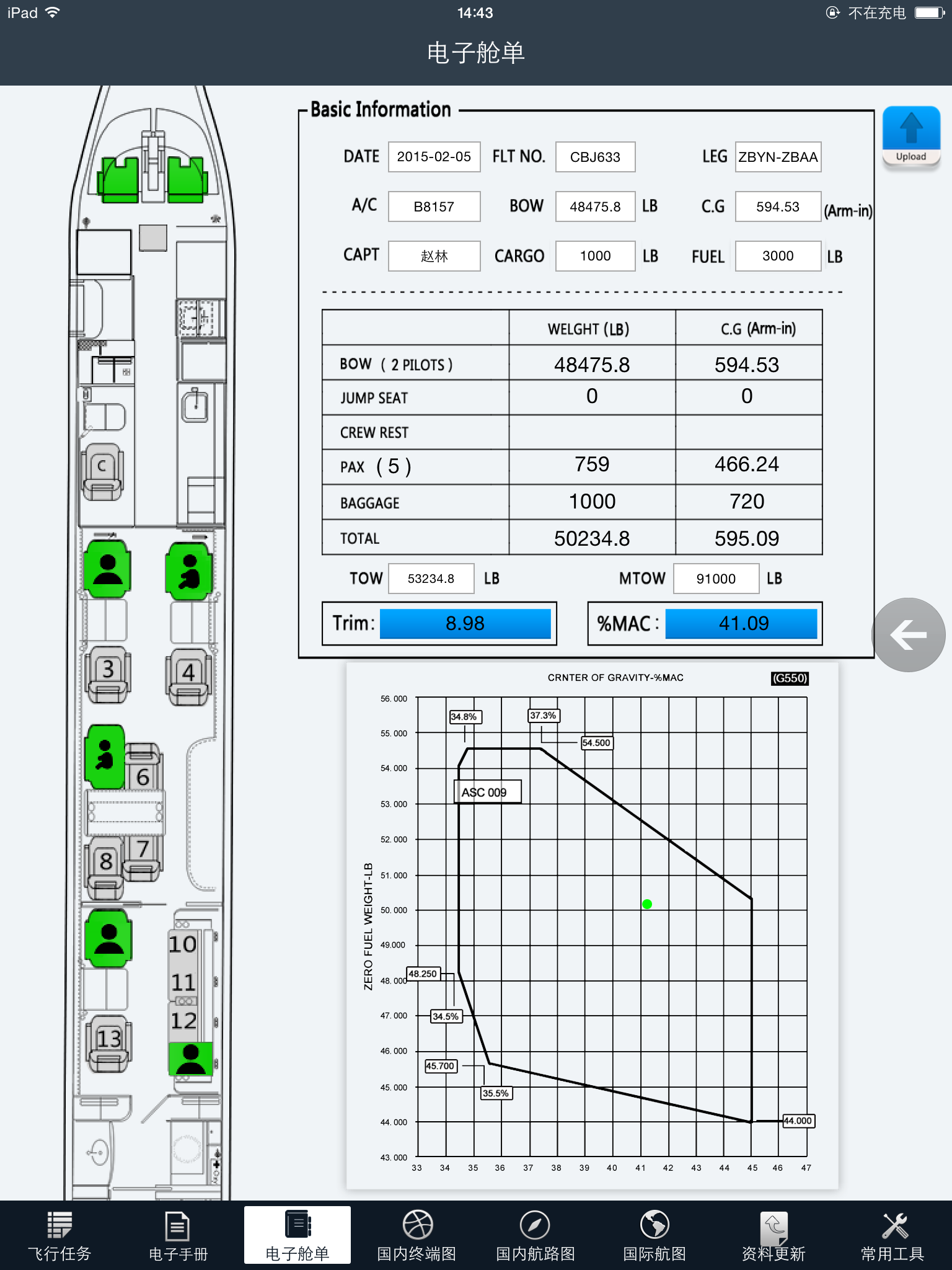The width and height of the screenshot is (952, 1270).
Task: Deselect occupied green seat below divan seat 12
Action: click(x=191, y=1059)
